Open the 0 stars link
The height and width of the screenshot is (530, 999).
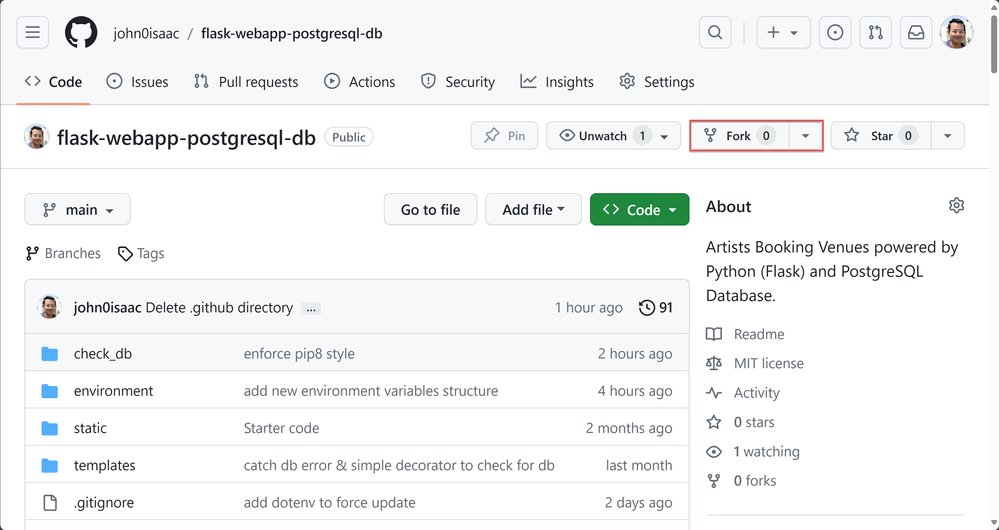[x=740, y=422]
